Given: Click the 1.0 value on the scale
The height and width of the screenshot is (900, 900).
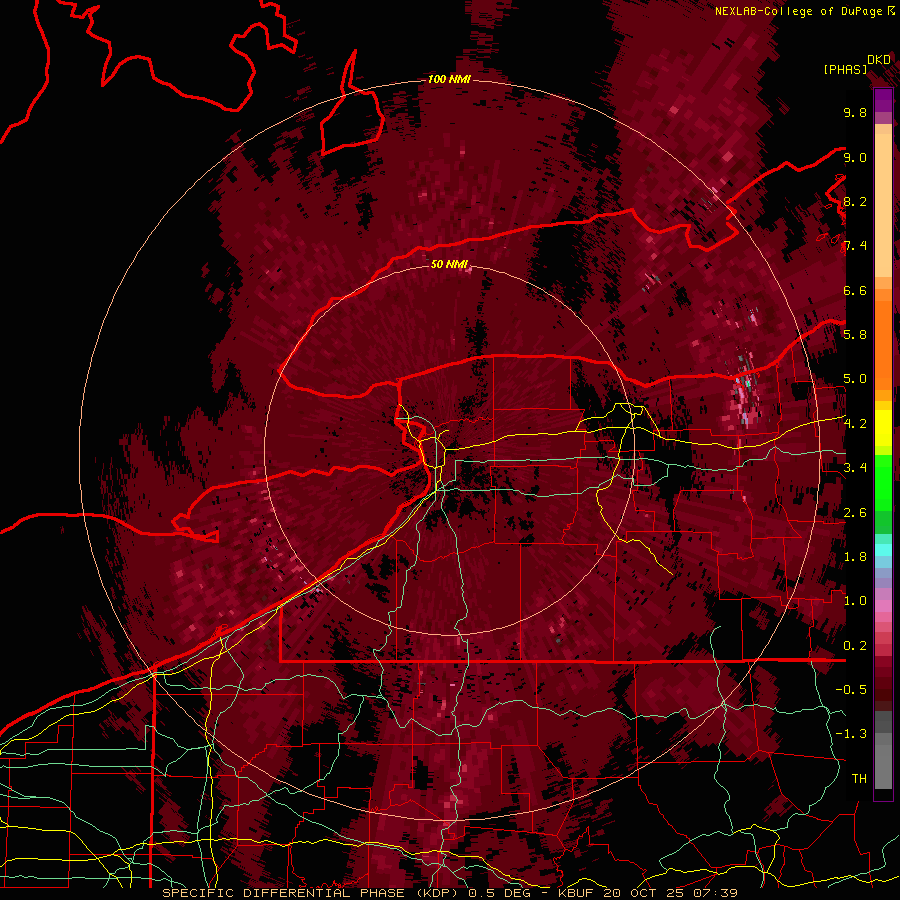Looking at the screenshot, I should pos(855,601).
